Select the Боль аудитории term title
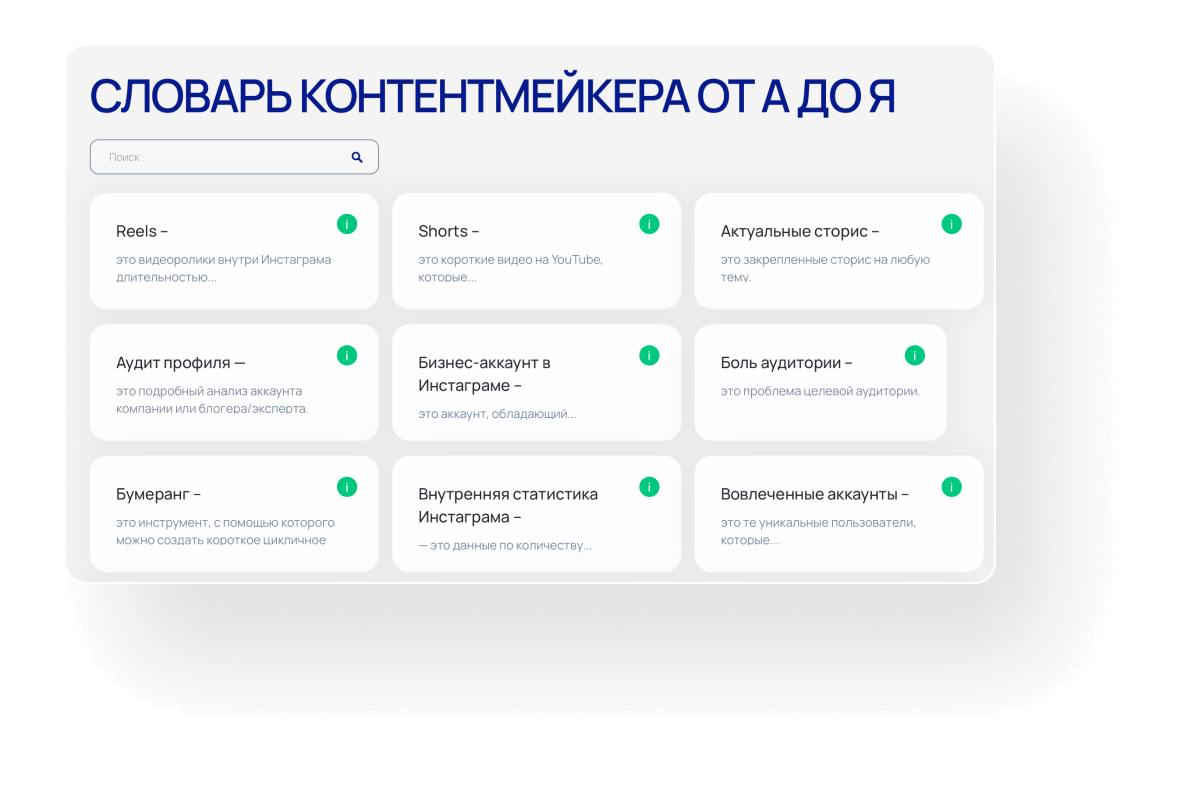The height and width of the screenshot is (786, 1178). (x=787, y=363)
